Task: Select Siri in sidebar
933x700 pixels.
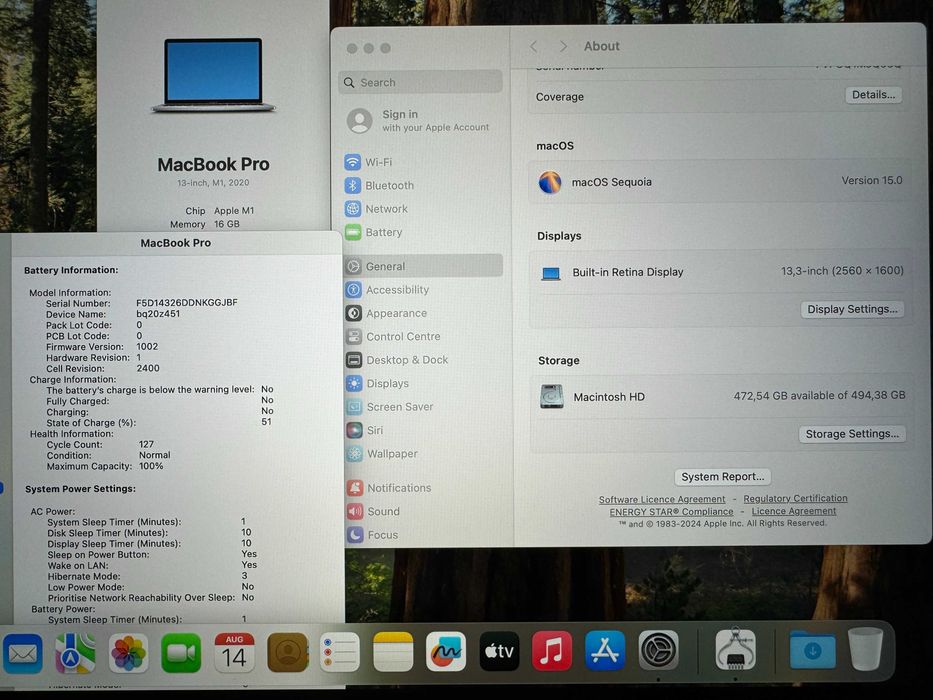Action: click(423, 430)
